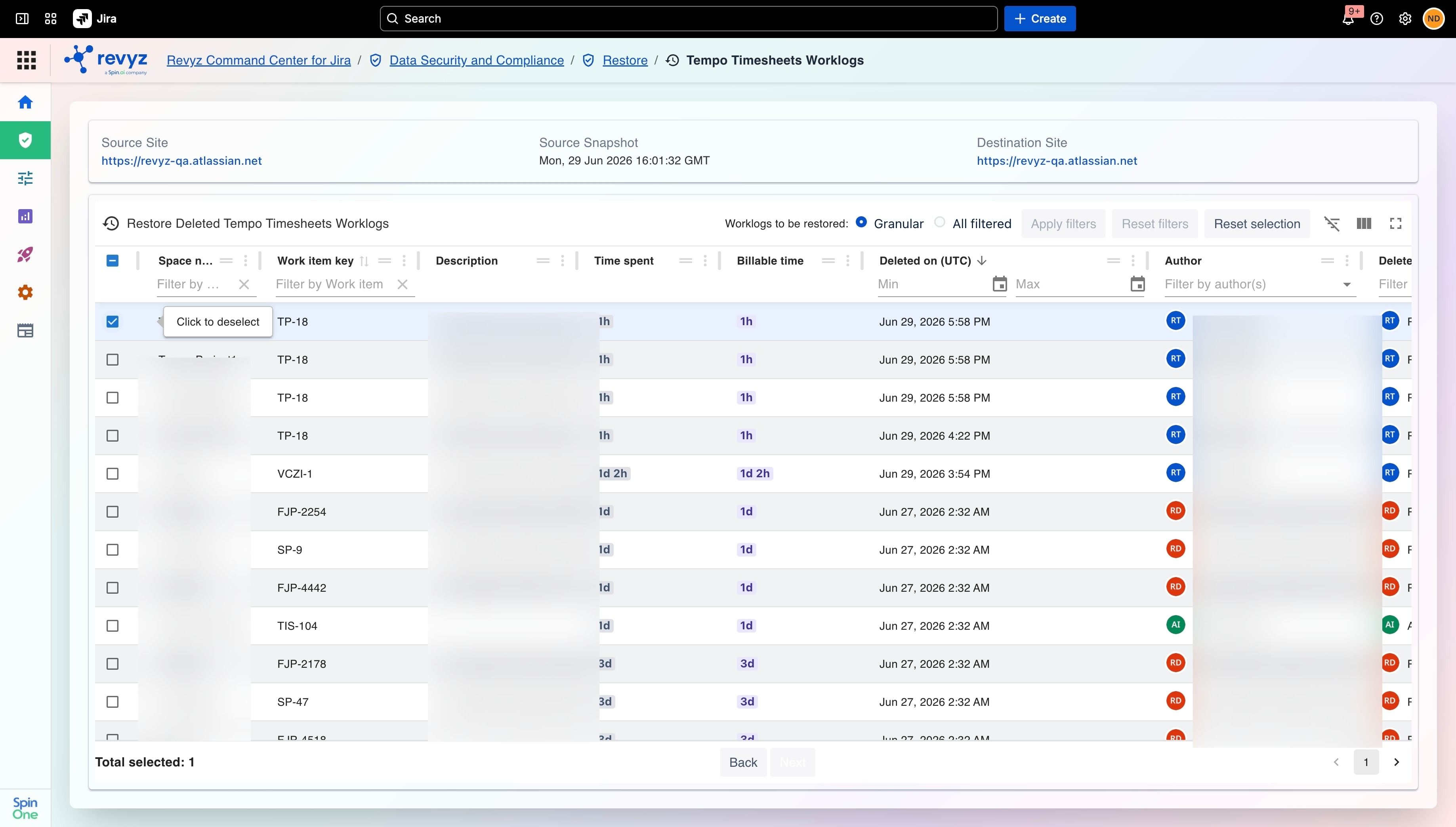1456x827 pixels.
Task: Open the Time spent column menu
Action: (x=705, y=261)
